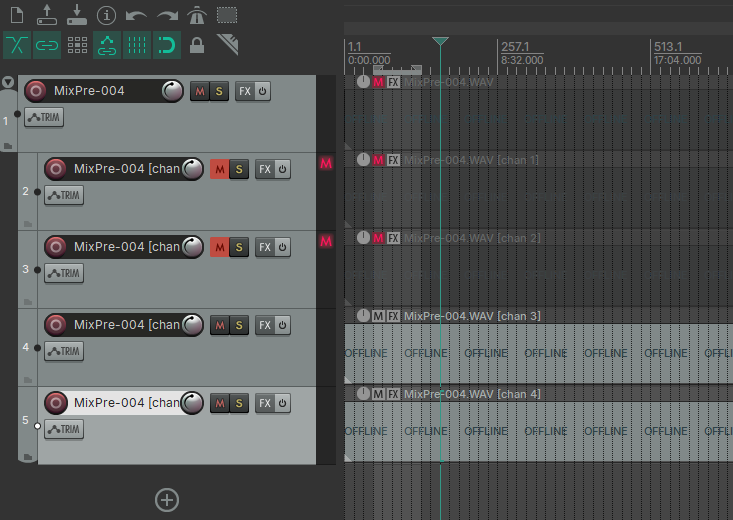Open the master track dropdown arrow
The height and width of the screenshot is (520, 733).
(x=8, y=82)
